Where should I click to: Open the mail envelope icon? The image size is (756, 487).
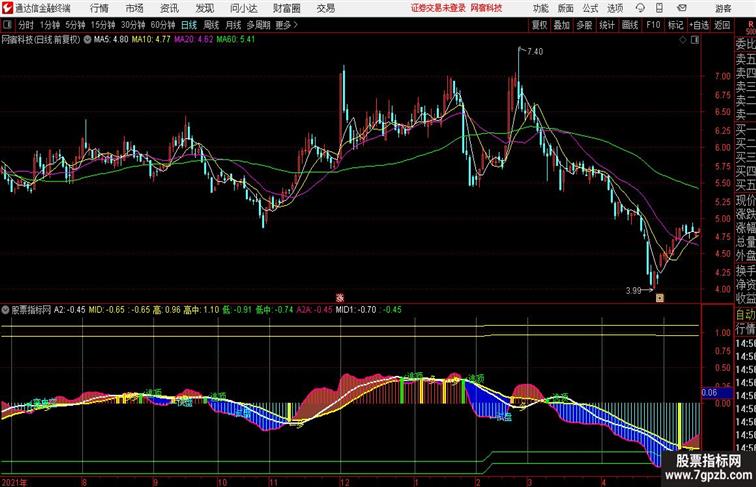pos(681,8)
